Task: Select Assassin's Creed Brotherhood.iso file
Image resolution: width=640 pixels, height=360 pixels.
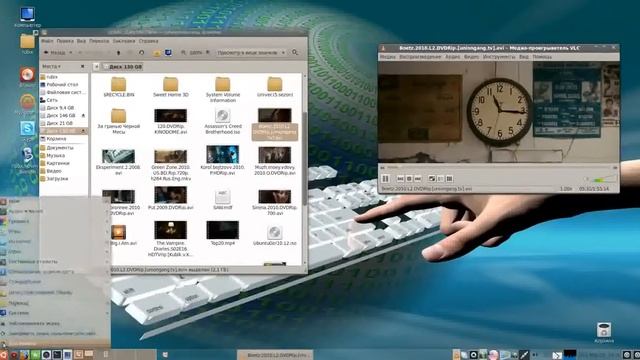Action: click(x=223, y=121)
